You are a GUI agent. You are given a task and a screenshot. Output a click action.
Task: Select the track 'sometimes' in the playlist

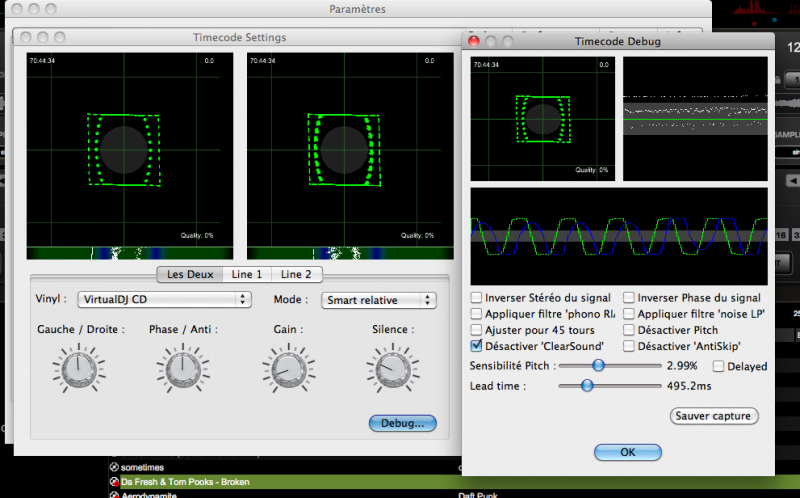coord(142,467)
